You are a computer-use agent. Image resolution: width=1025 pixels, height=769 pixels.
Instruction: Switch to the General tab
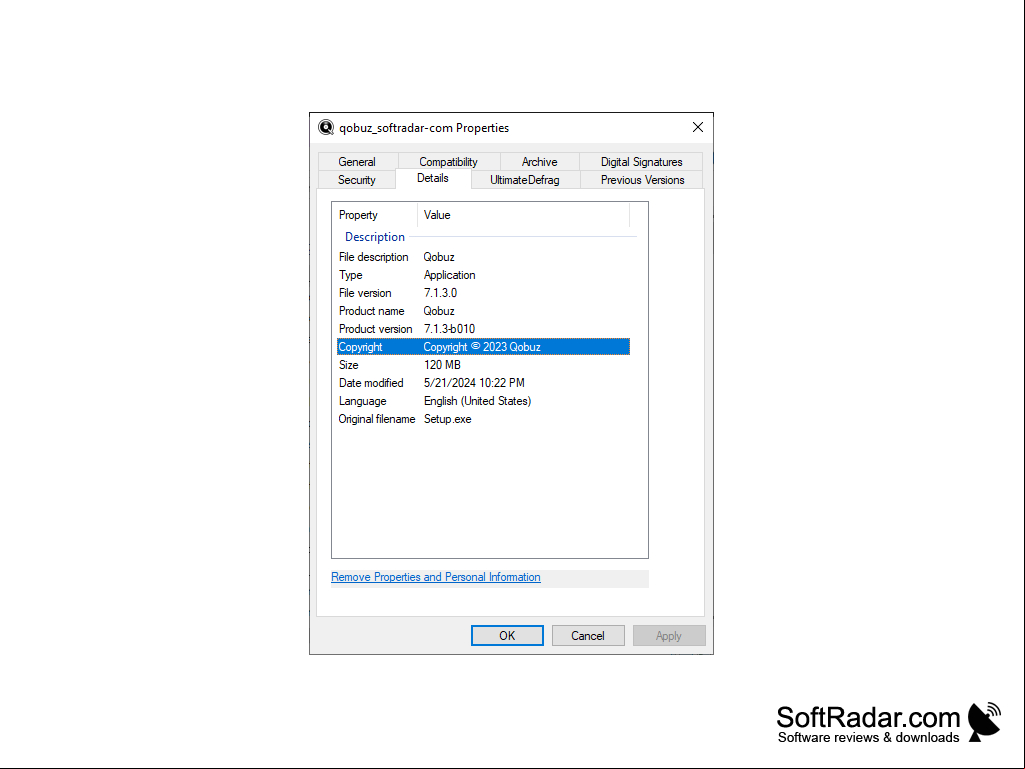[357, 162]
